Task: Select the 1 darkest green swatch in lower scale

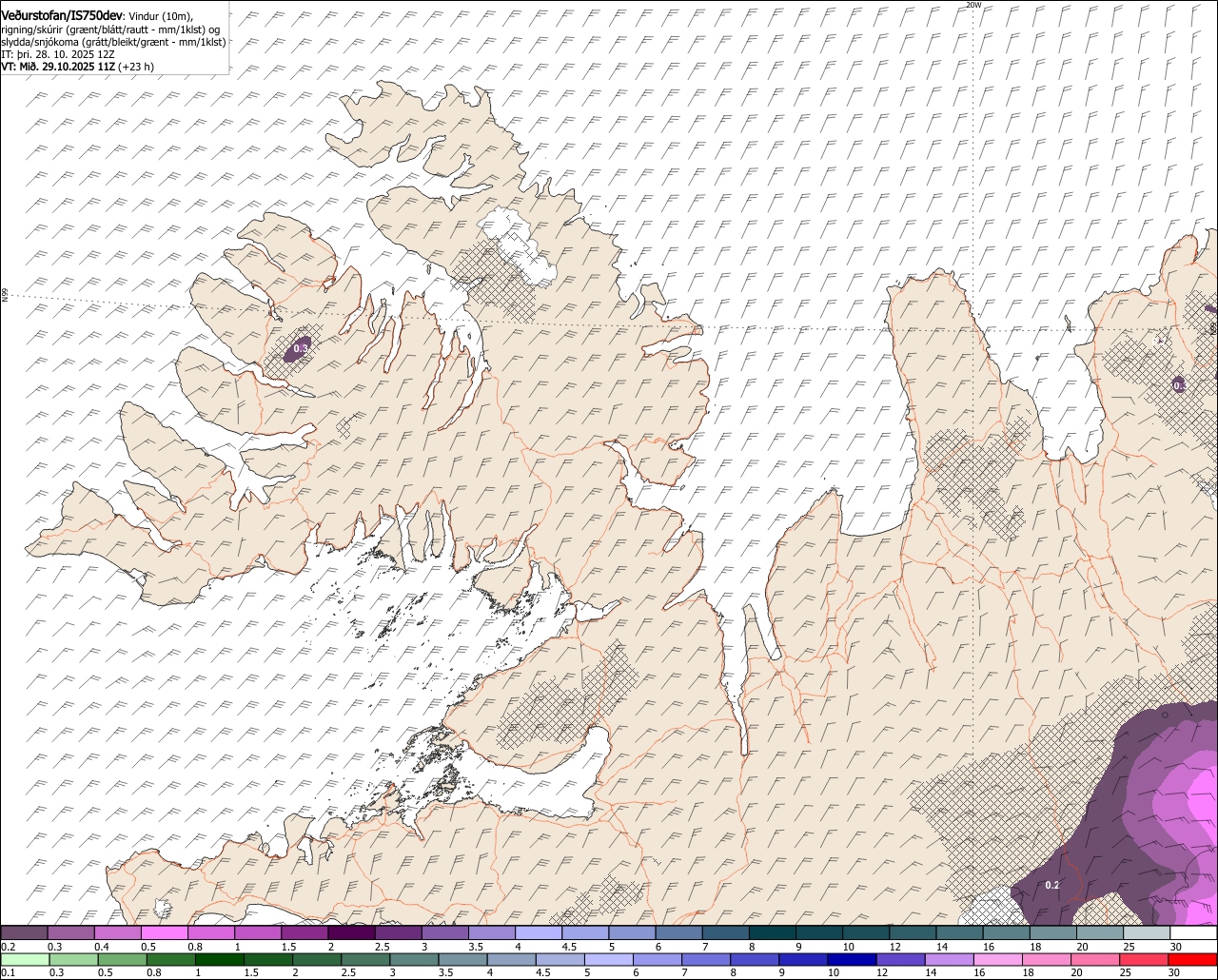Action: point(220,959)
